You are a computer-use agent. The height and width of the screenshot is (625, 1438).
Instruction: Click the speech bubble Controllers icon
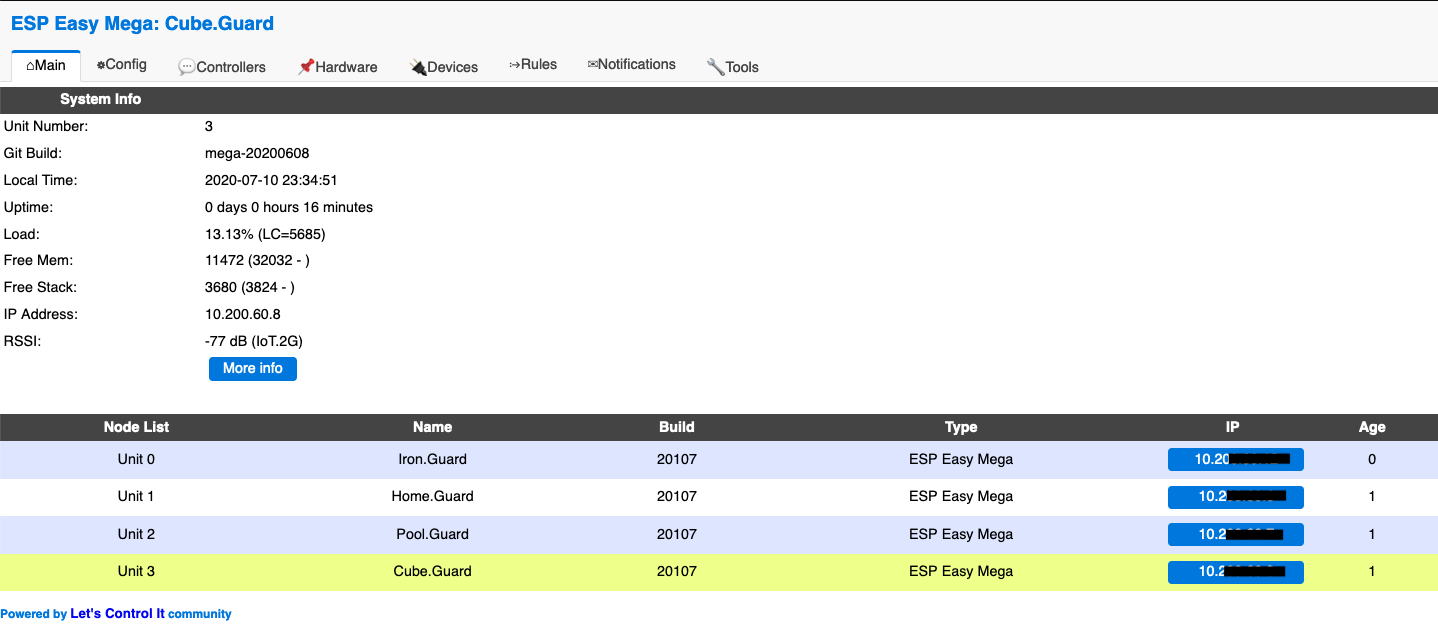pos(187,67)
